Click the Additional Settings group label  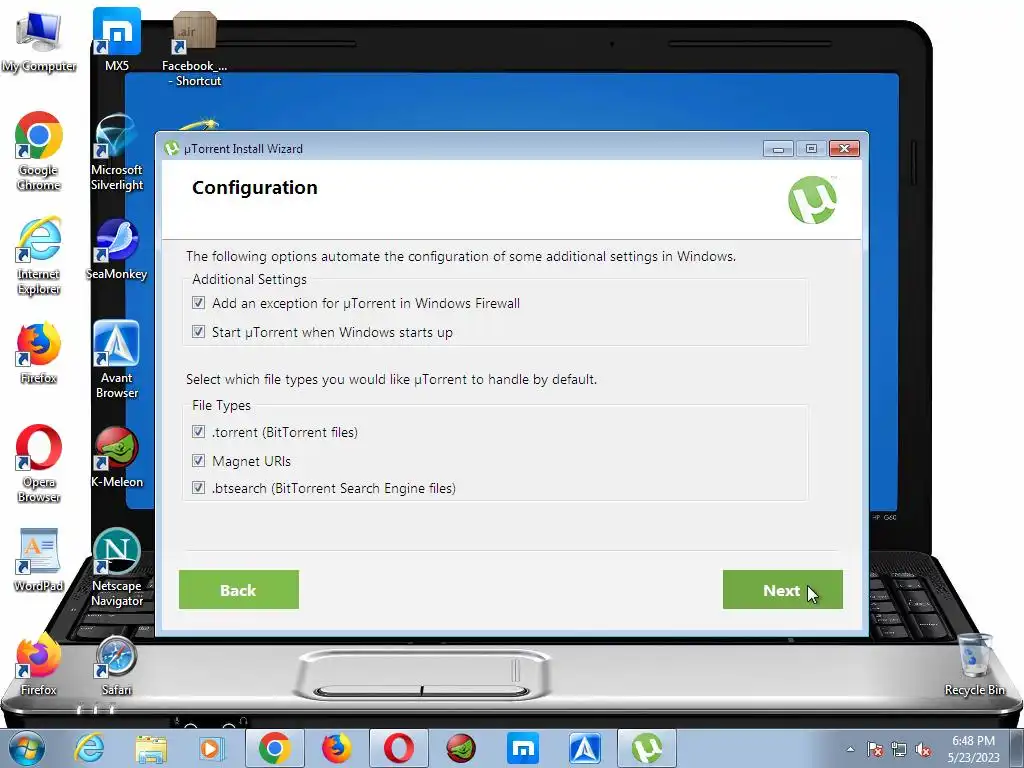pyautogui.click(x=249, y=280)
